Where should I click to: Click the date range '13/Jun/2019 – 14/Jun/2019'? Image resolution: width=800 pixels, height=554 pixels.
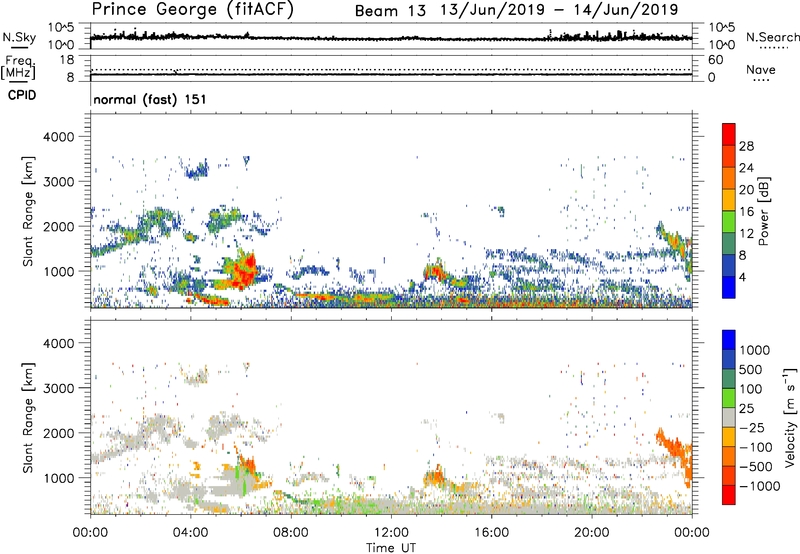559,10
